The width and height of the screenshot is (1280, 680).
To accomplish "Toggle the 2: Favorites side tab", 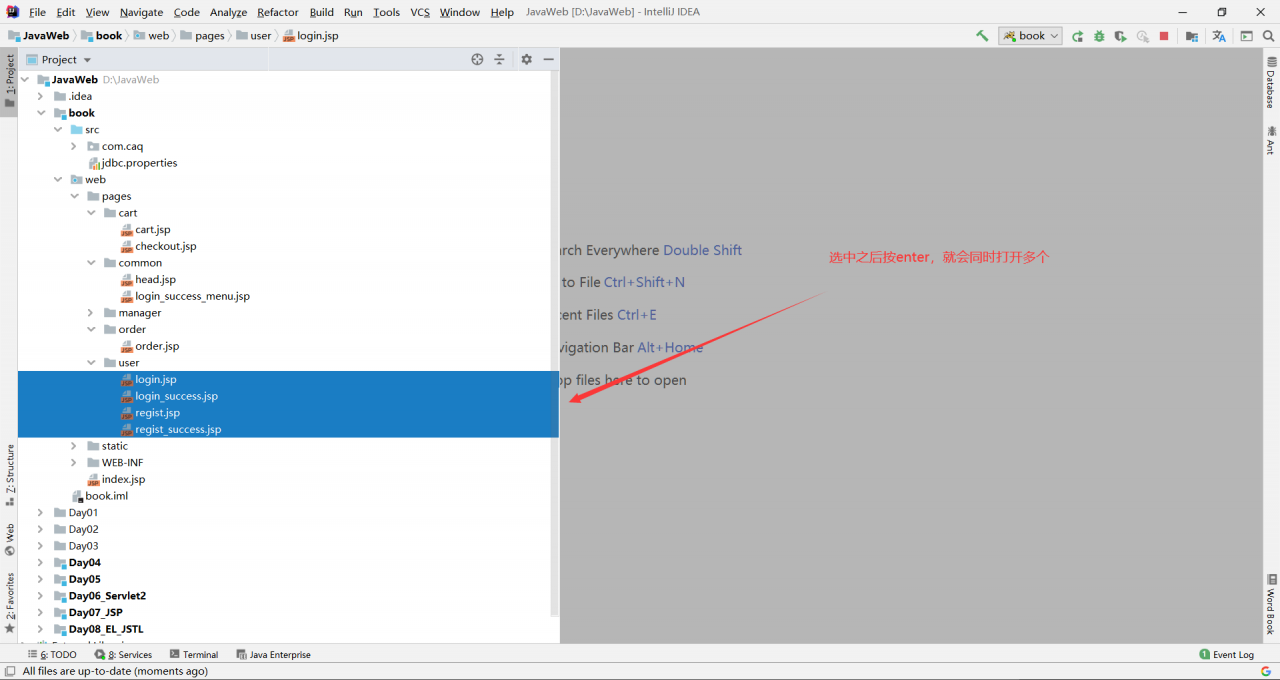I will [x=9, y=603].
